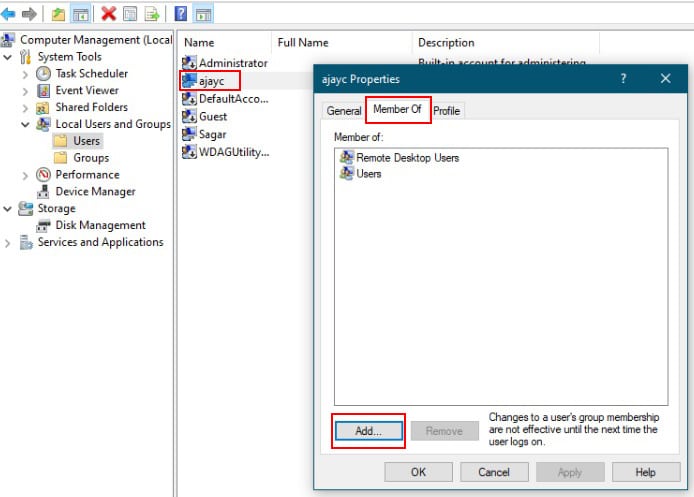Screen dimensions: 694x497
Task: Click the red X Delete toolbar icon
Action: tap(108, 14)
